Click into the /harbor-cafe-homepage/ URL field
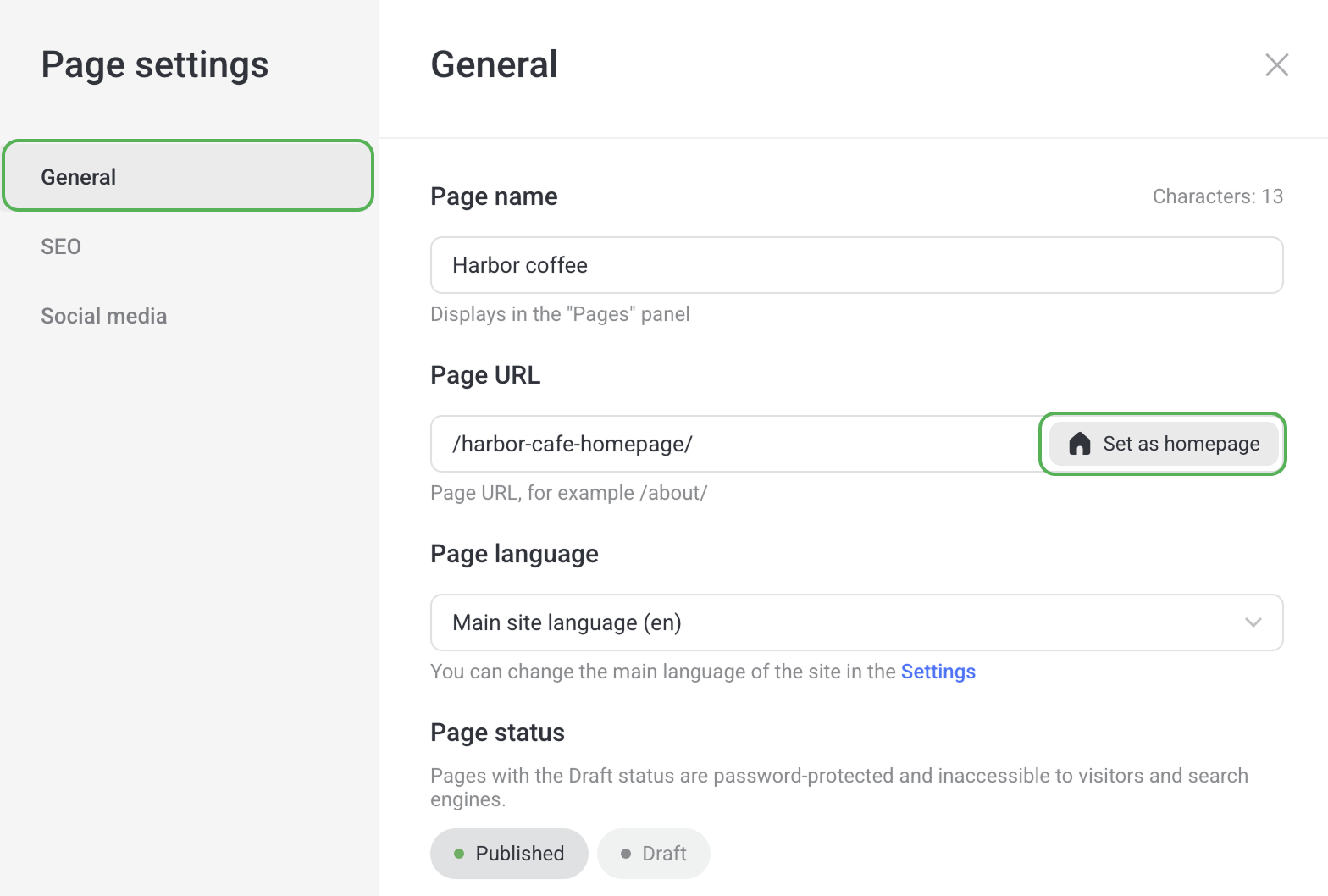The width and height of the screenshot is (1328, 896). point(733,444)
